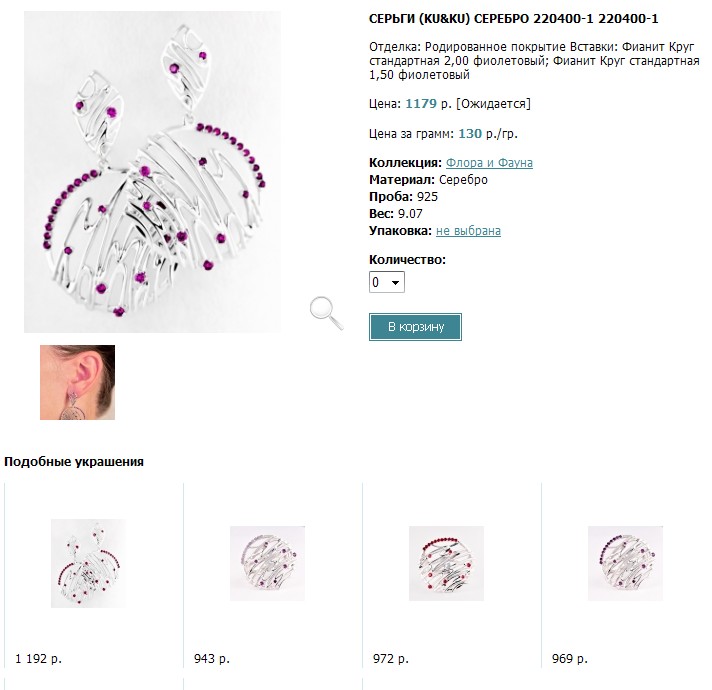Open the Флора и Фауна collection link
Image resolution: width=712 pixels, height=690 pixels.
489,163
